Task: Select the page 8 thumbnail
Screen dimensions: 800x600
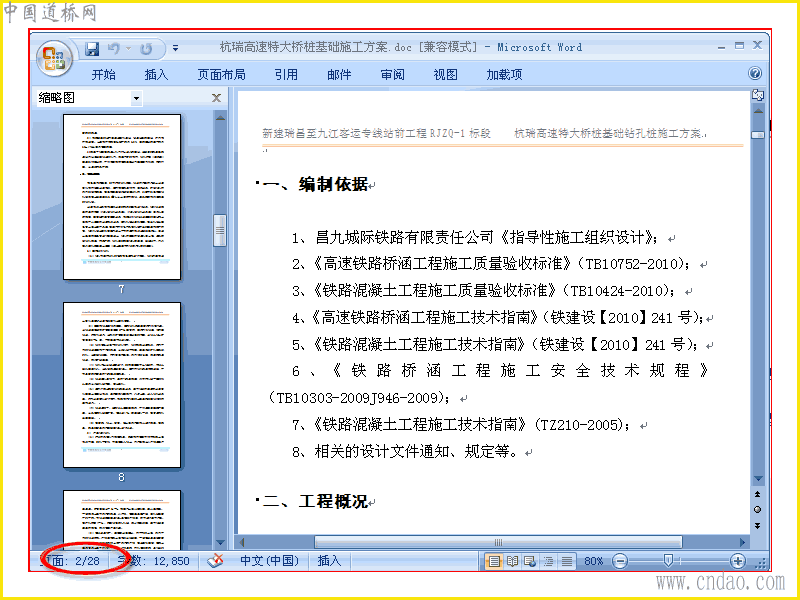Action: point(122,385)
